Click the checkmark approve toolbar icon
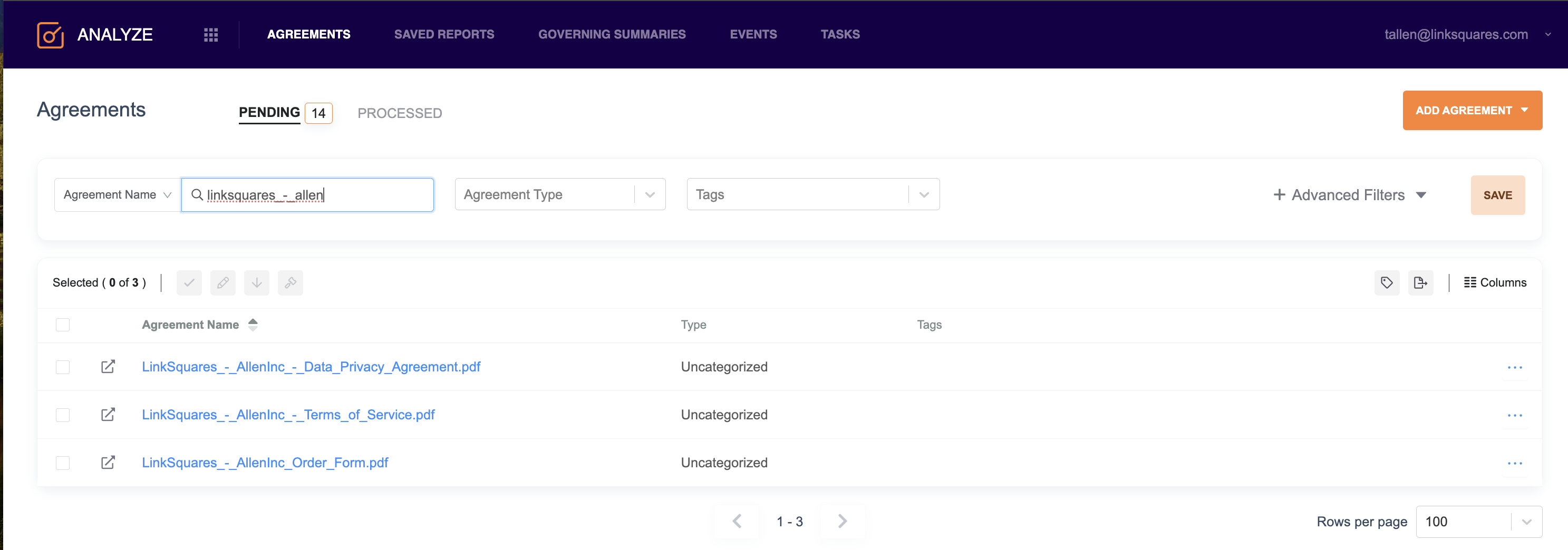The width and height of the screenshot is (1568, 550). (189, 283)
